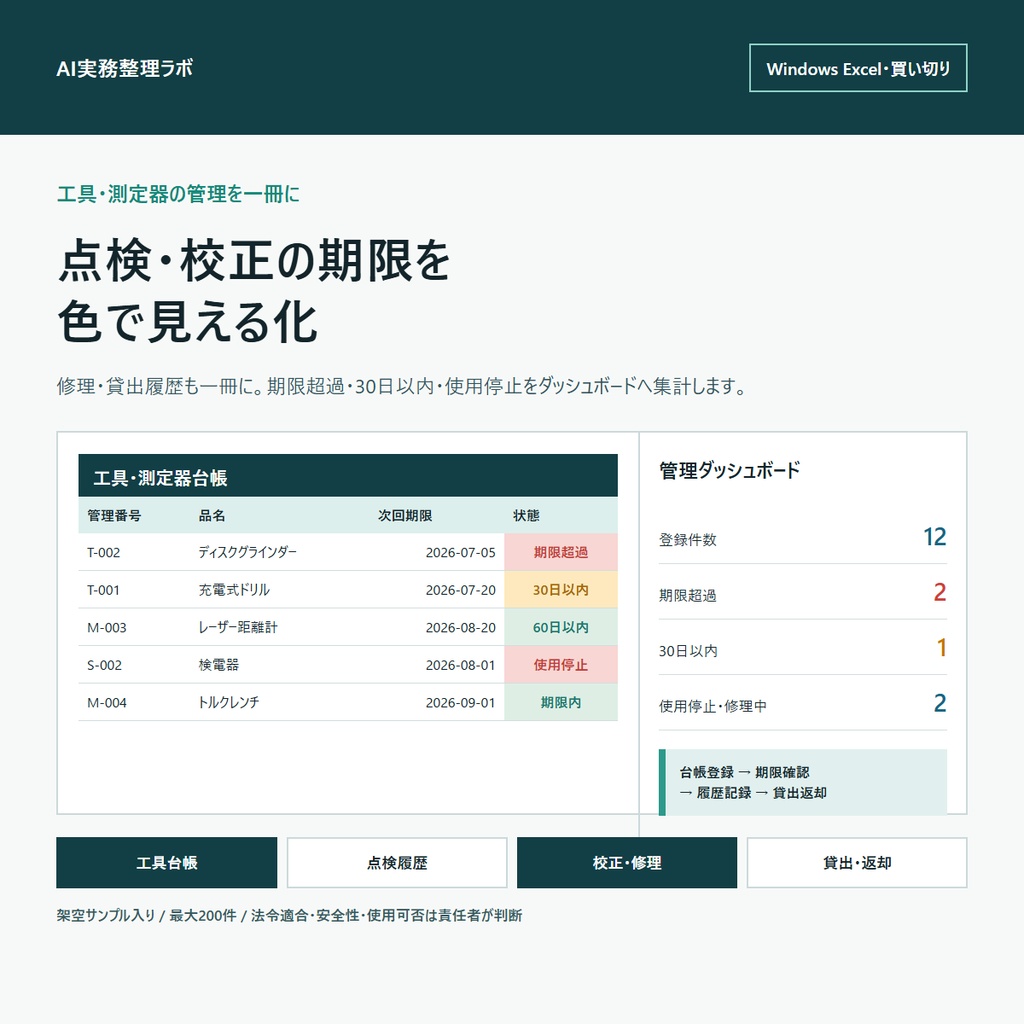Click the 2026-08-01 due date cell

(460, 665)
